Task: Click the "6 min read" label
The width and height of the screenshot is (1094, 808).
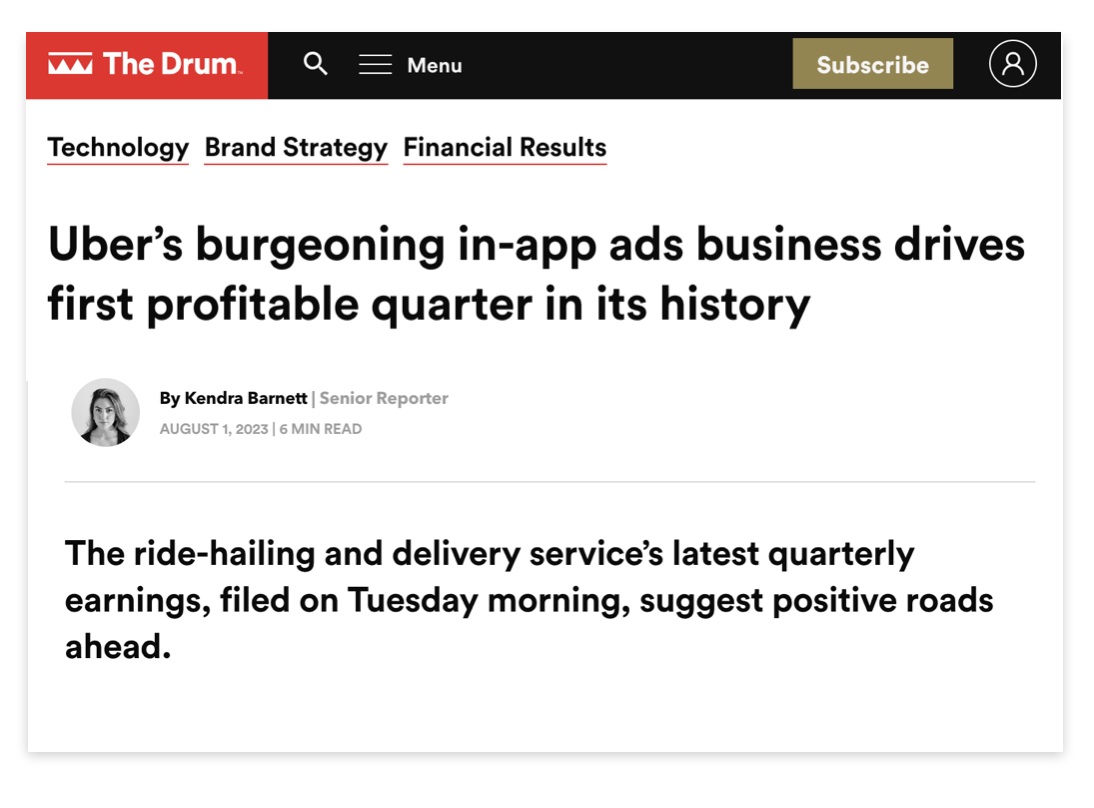Action: tap(321, 429)
